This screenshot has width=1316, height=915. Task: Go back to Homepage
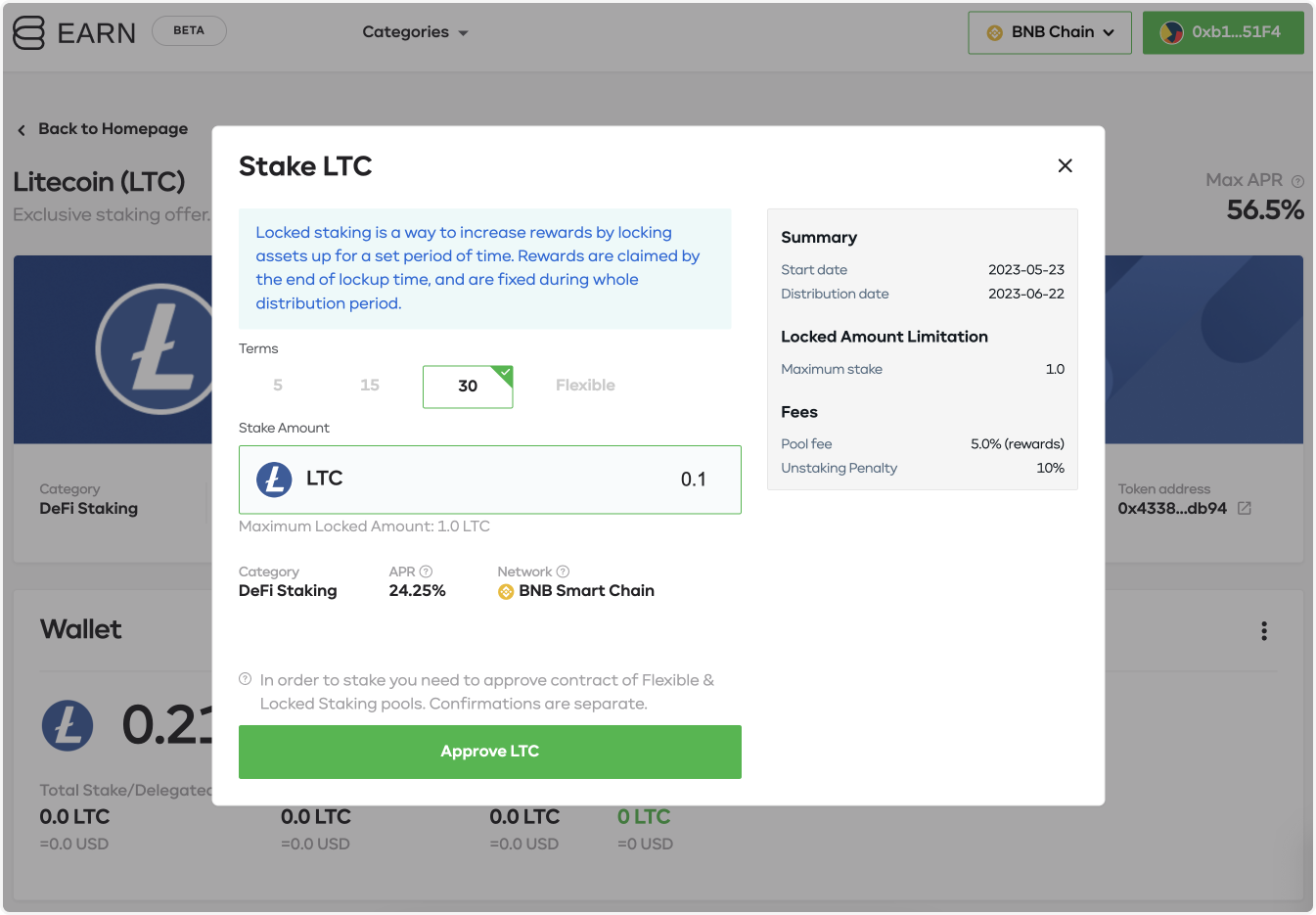[x=113, y=129]
